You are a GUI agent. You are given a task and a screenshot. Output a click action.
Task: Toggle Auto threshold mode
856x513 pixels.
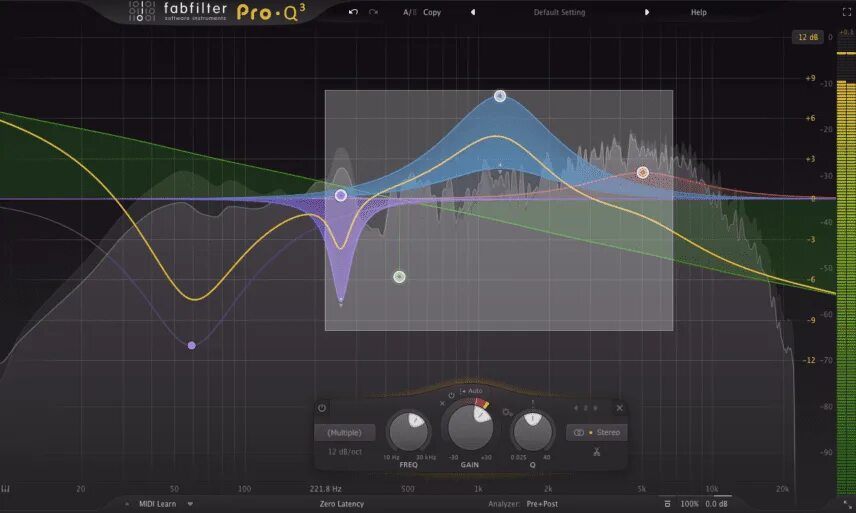point(472,391)
